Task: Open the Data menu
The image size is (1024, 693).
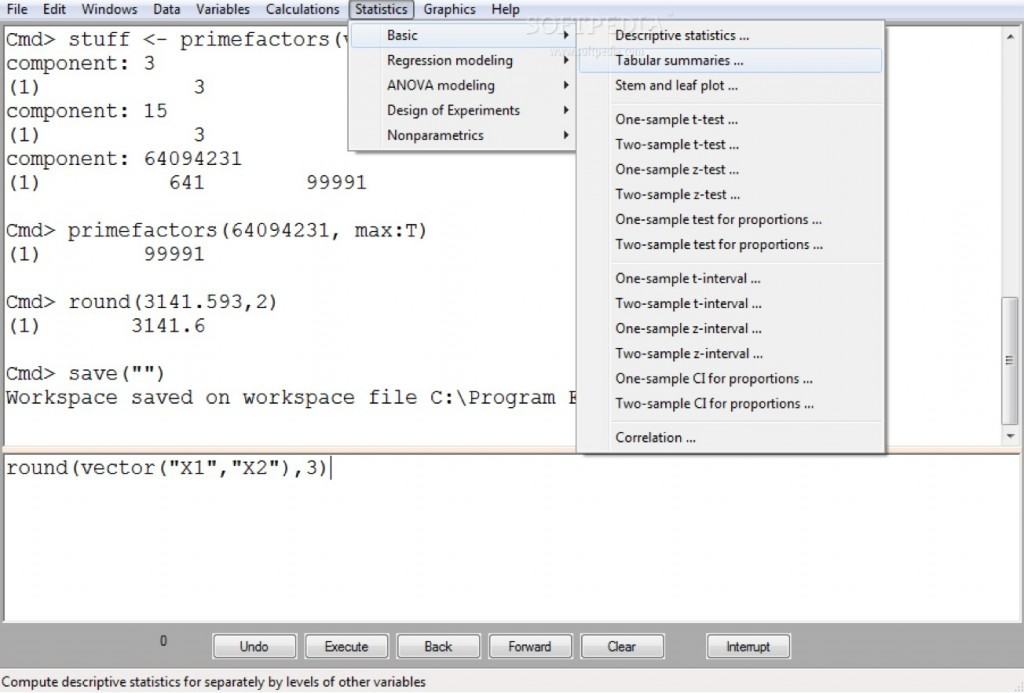Action: pos(166,9)
